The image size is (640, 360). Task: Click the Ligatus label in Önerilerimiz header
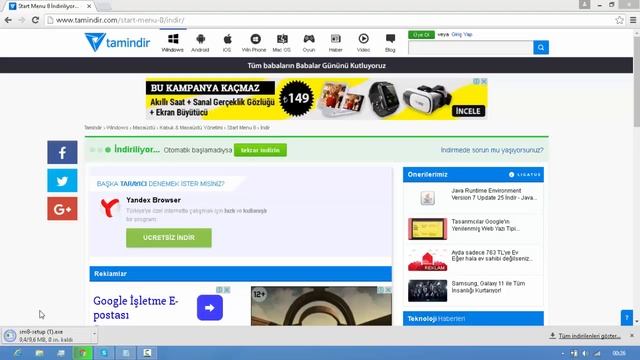(x=524, y=175)
